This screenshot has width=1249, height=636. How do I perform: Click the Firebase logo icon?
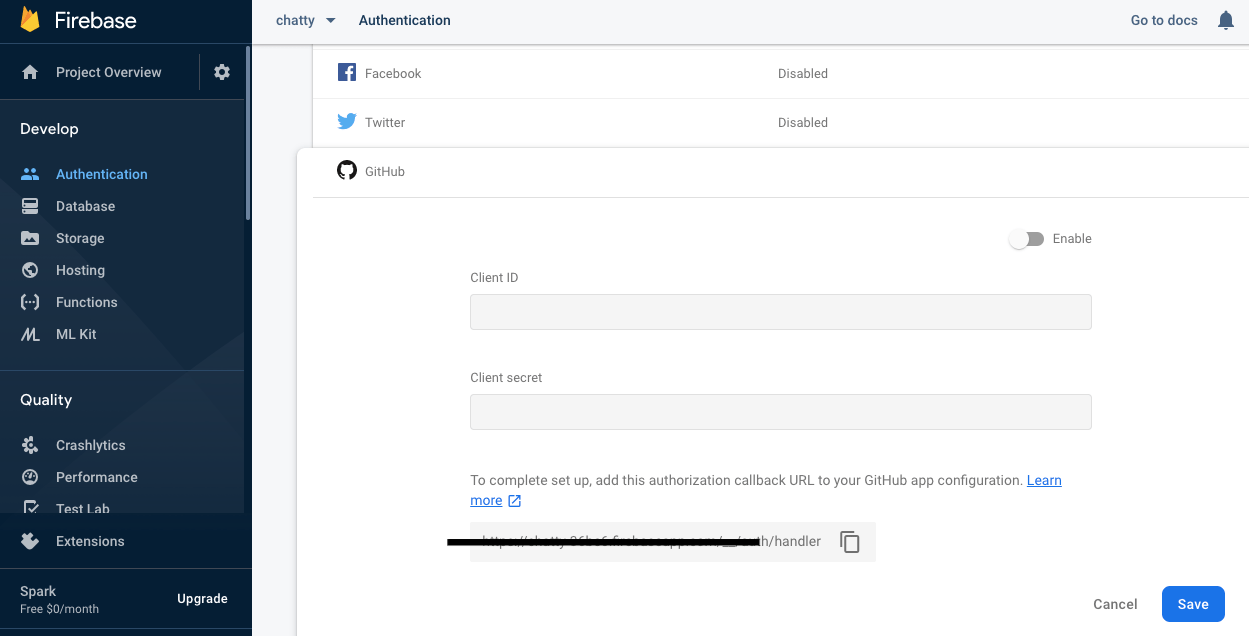pos(30,20)
